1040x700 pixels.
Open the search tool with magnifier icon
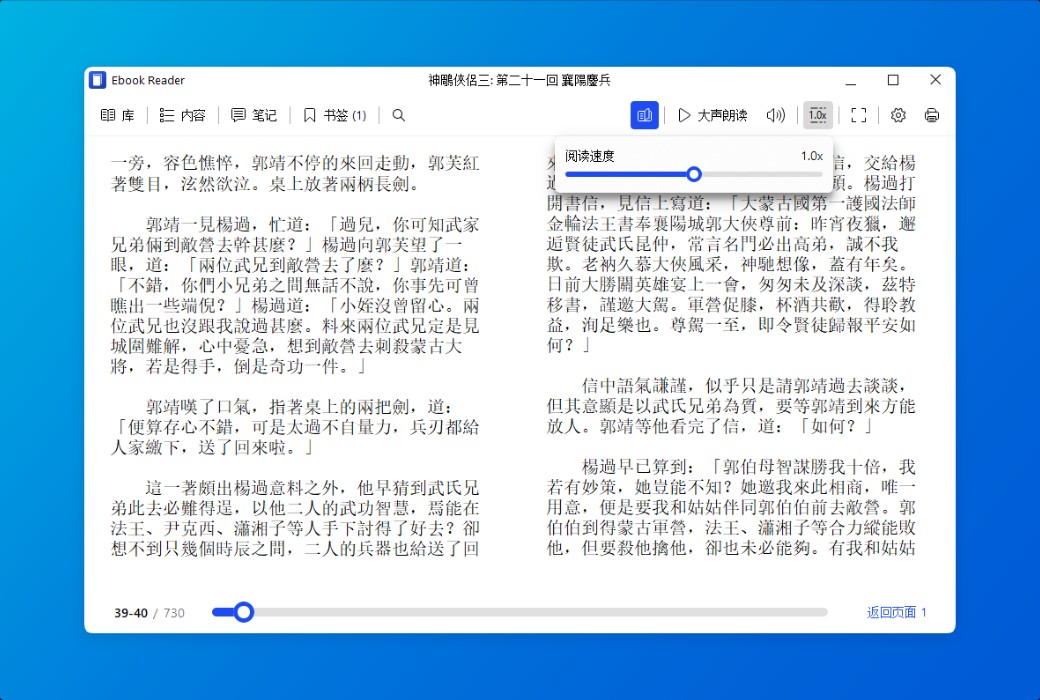click(398, 115)
